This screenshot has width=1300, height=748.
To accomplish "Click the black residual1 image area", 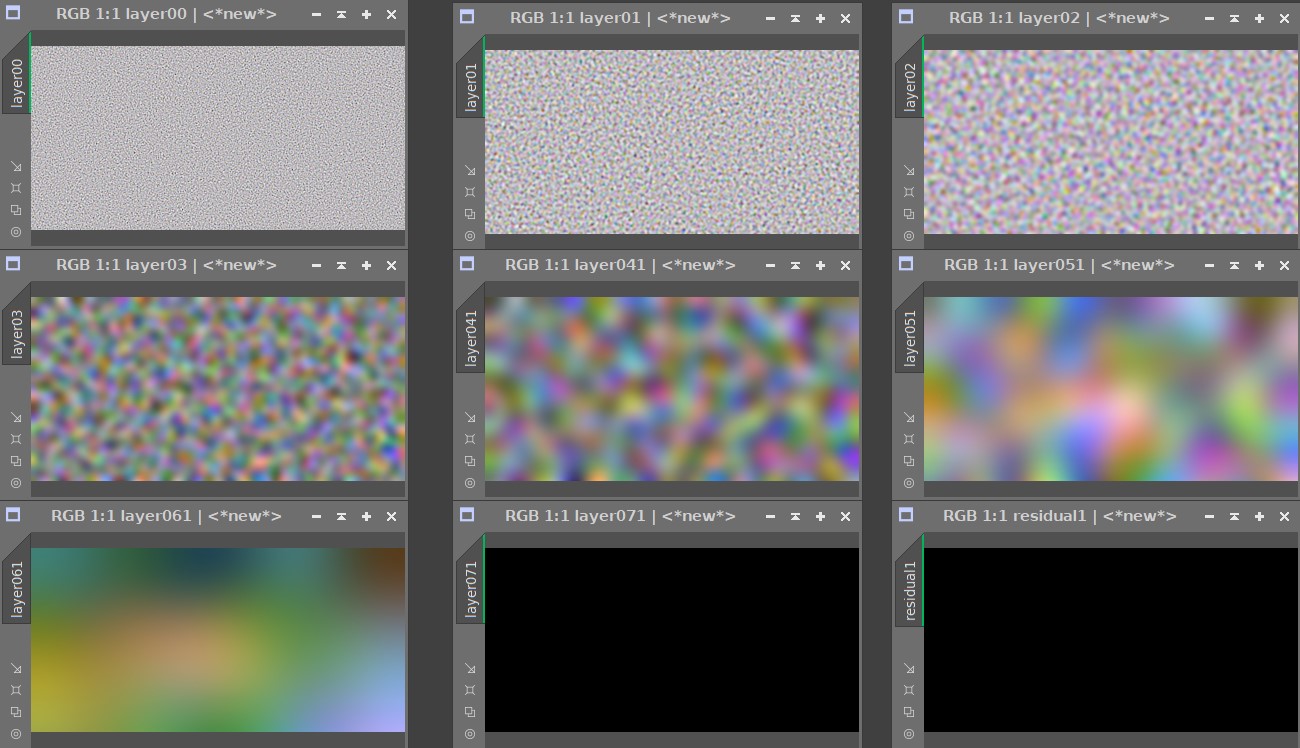I will point(1111,640).
